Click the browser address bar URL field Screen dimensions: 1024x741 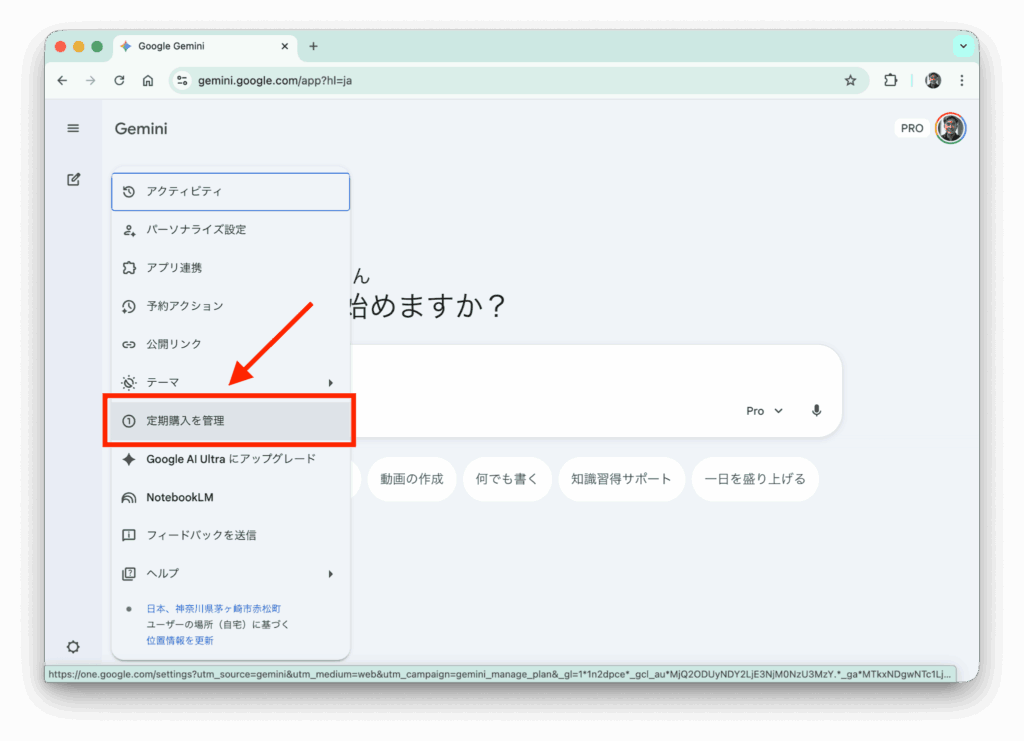click(500, 81)
